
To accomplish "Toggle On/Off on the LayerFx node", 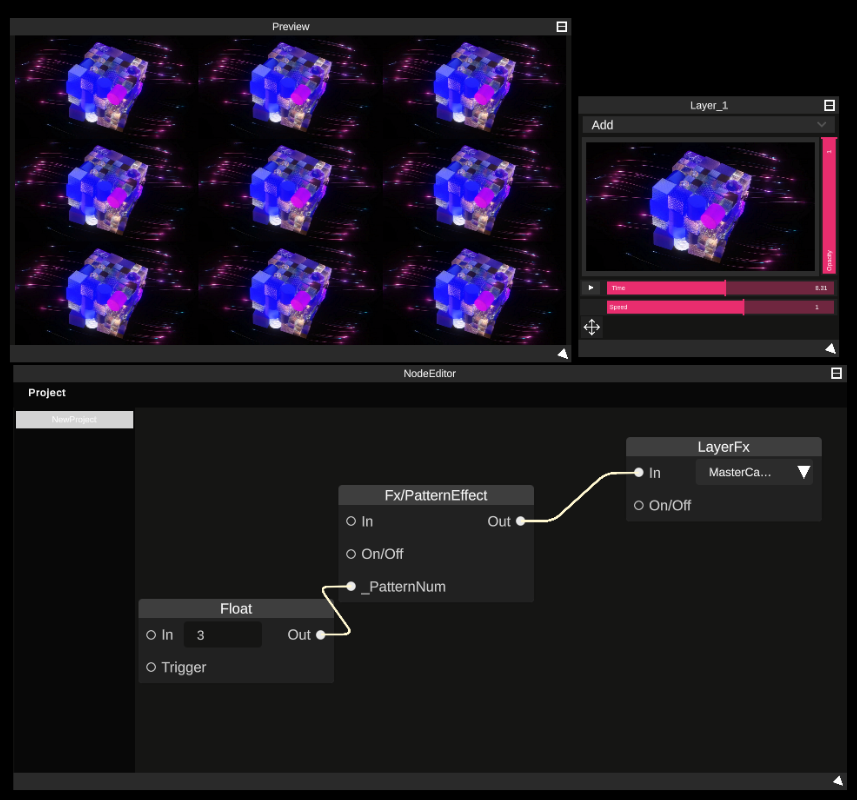I will click(638, 505).
